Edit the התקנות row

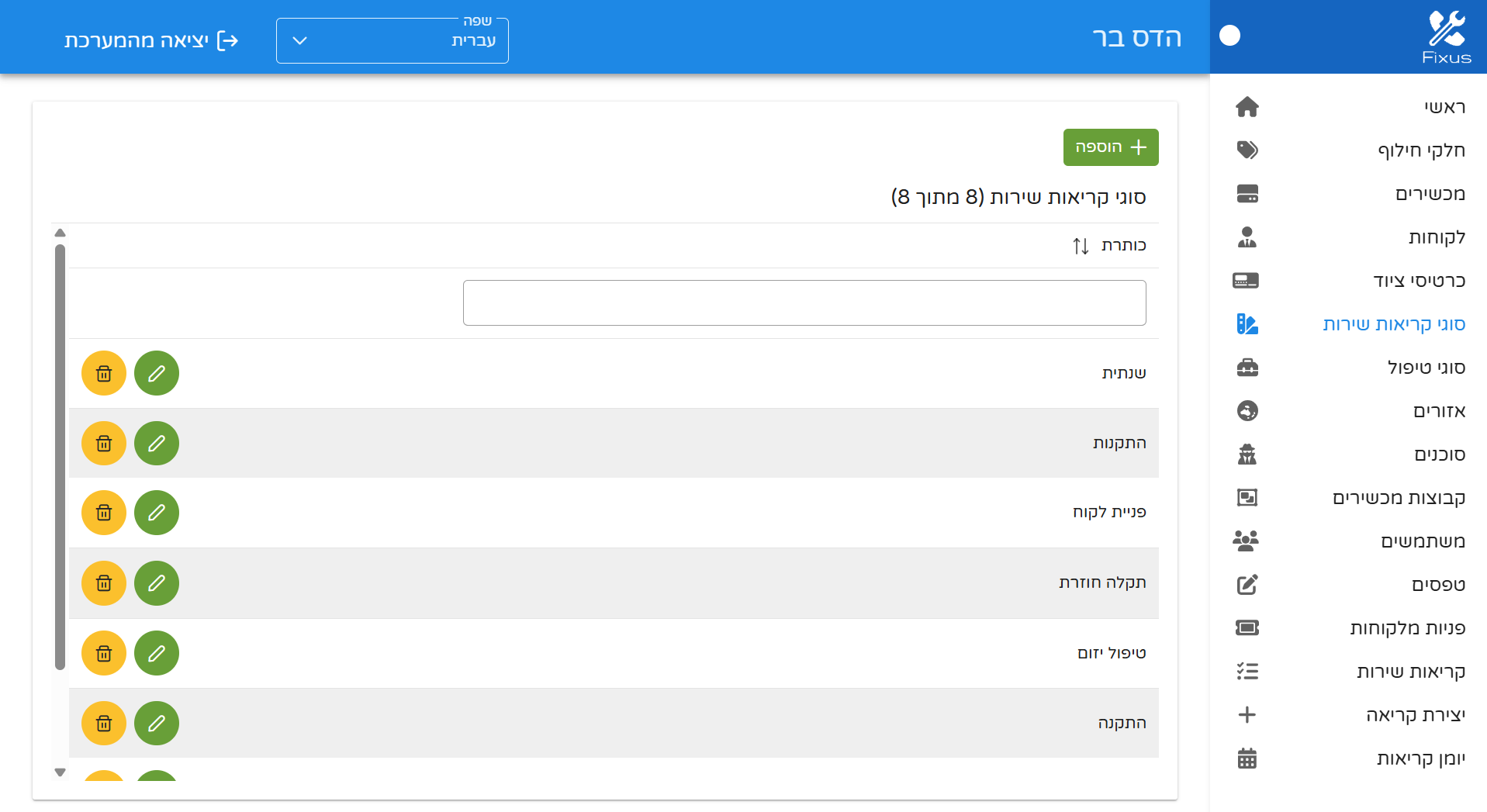[x=157, y=444]
